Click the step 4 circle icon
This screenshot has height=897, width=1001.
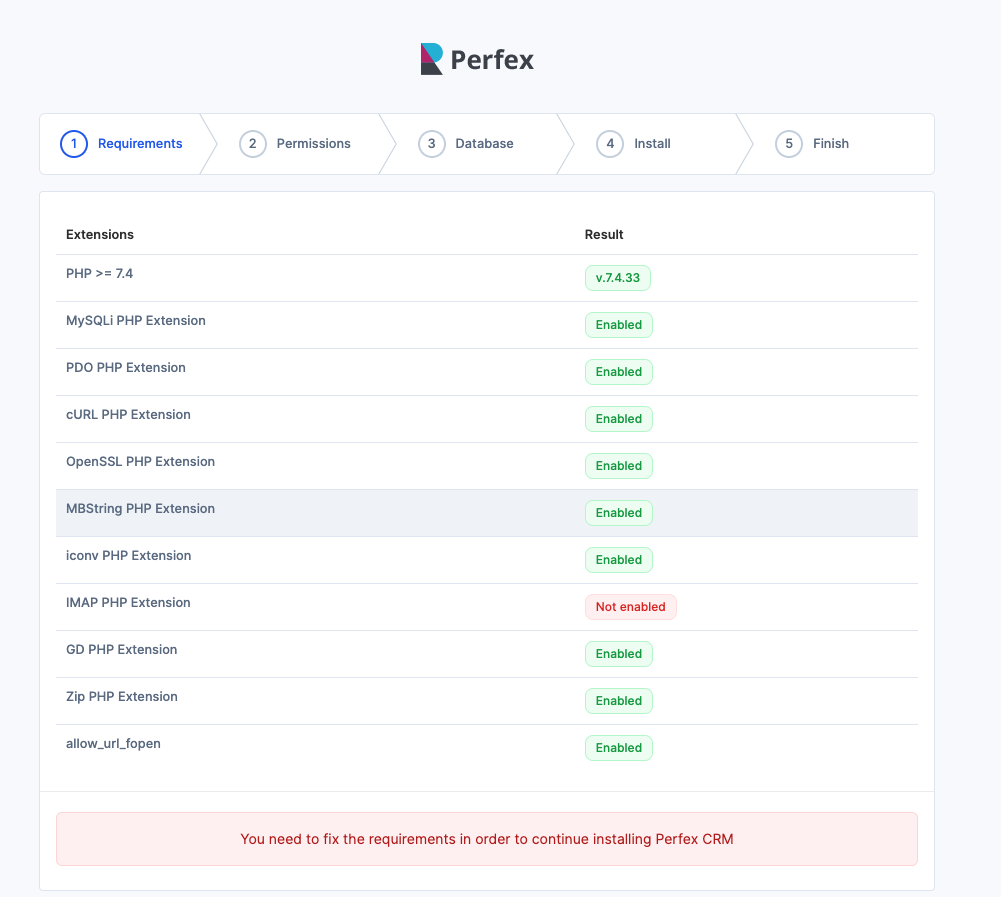610,144
